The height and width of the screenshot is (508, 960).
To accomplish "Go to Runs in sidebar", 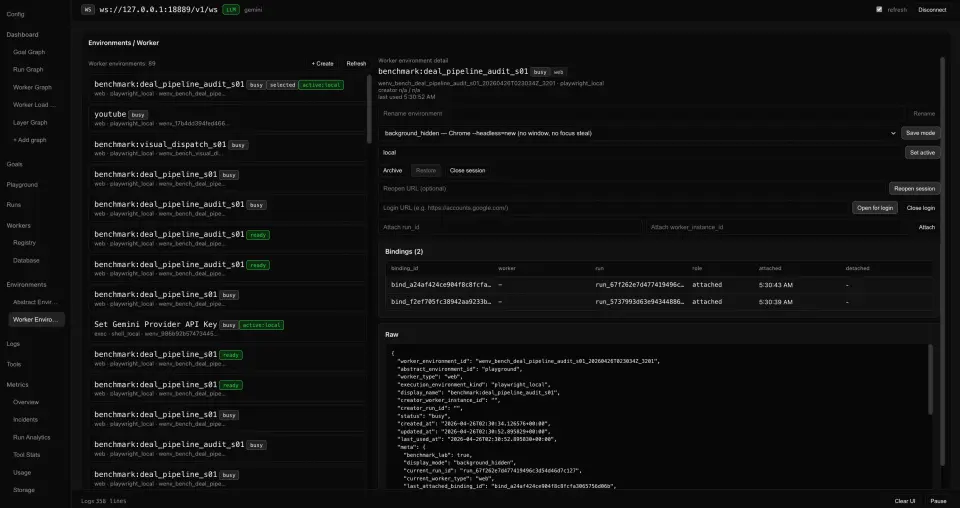I will pos(13,205).
